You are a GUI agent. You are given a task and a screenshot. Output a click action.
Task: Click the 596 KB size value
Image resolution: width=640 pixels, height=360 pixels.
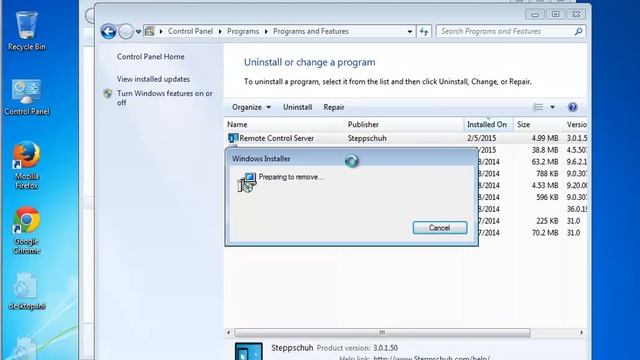tap(547, 197)
